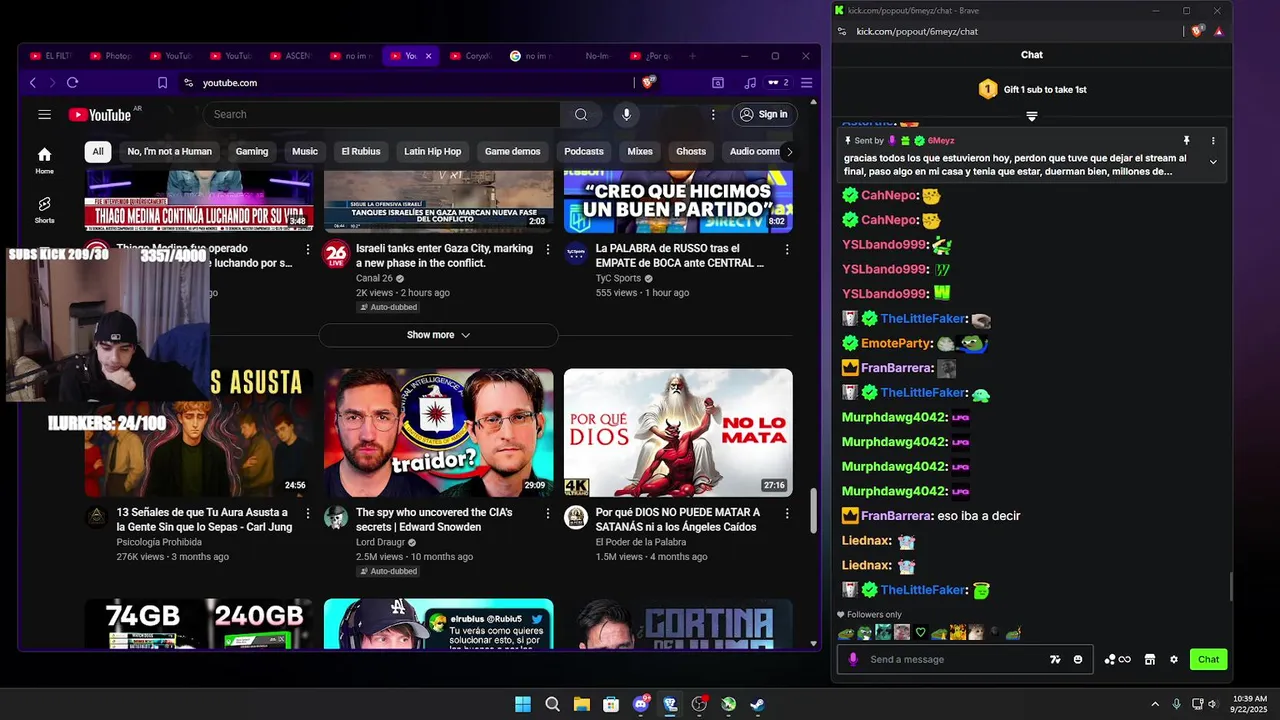The height and width of the screenshot is (720, 1280).
Task: Open Edward Snowden CIA video thumbnail
Action: click(438, 433)
